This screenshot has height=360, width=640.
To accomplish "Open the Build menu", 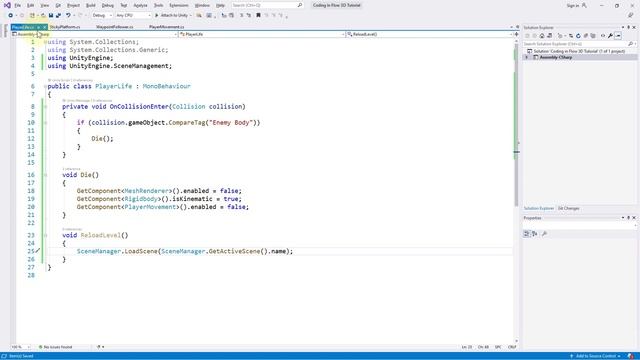I will point(91,5).
